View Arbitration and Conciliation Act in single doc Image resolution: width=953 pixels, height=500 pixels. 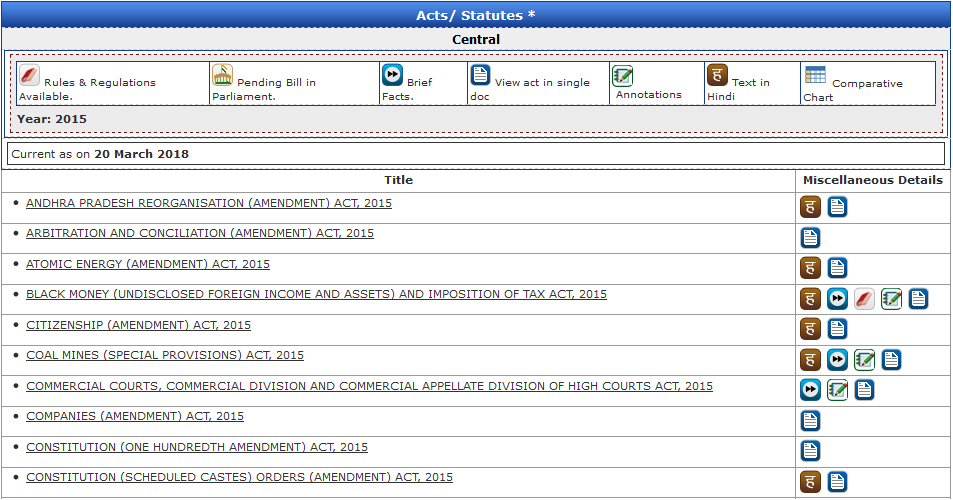tap(810, 238)
